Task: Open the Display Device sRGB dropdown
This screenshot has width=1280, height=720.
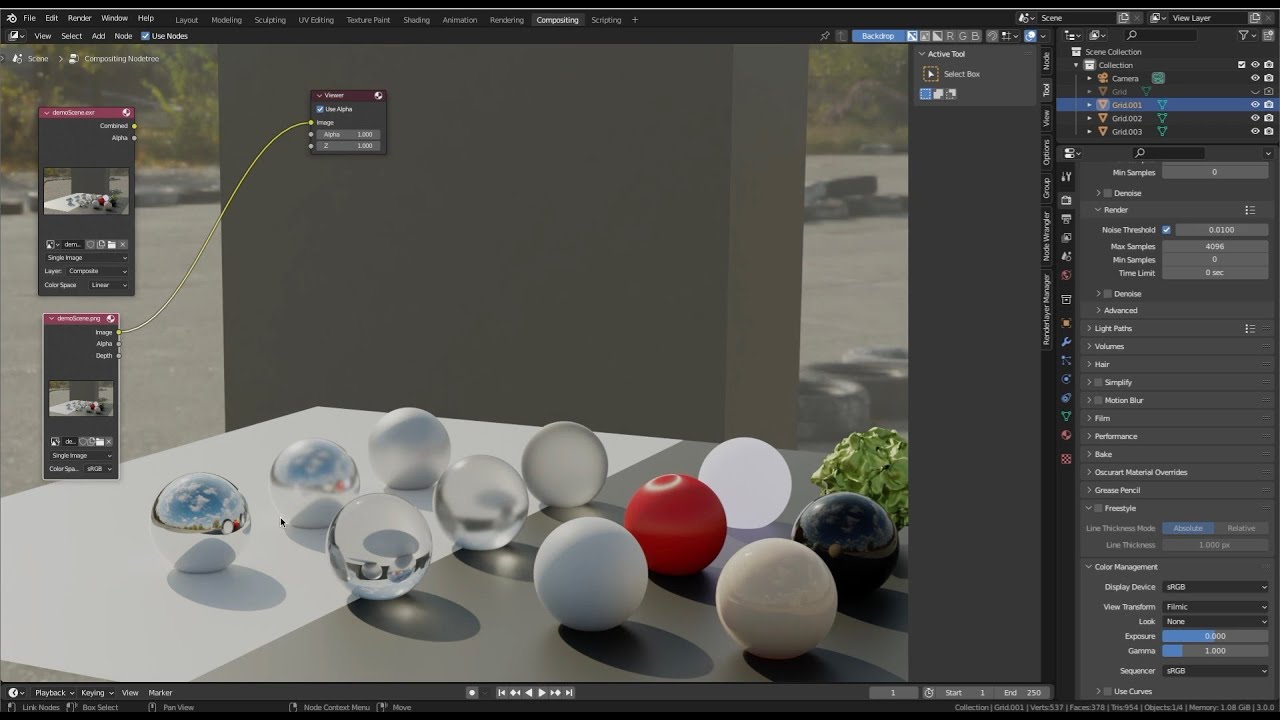Action: (x=1216, y=588)
